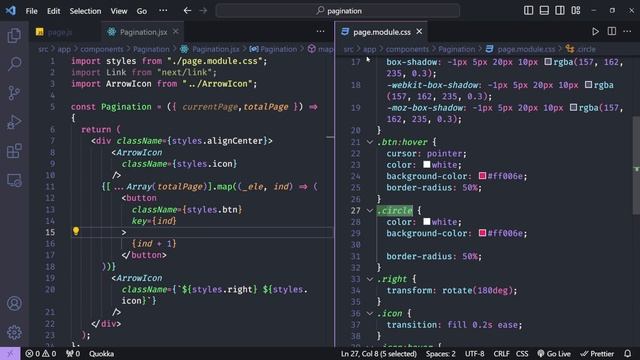Open the #ff006e swatch on line 29
640x360 pixels.
click(482, 233)
